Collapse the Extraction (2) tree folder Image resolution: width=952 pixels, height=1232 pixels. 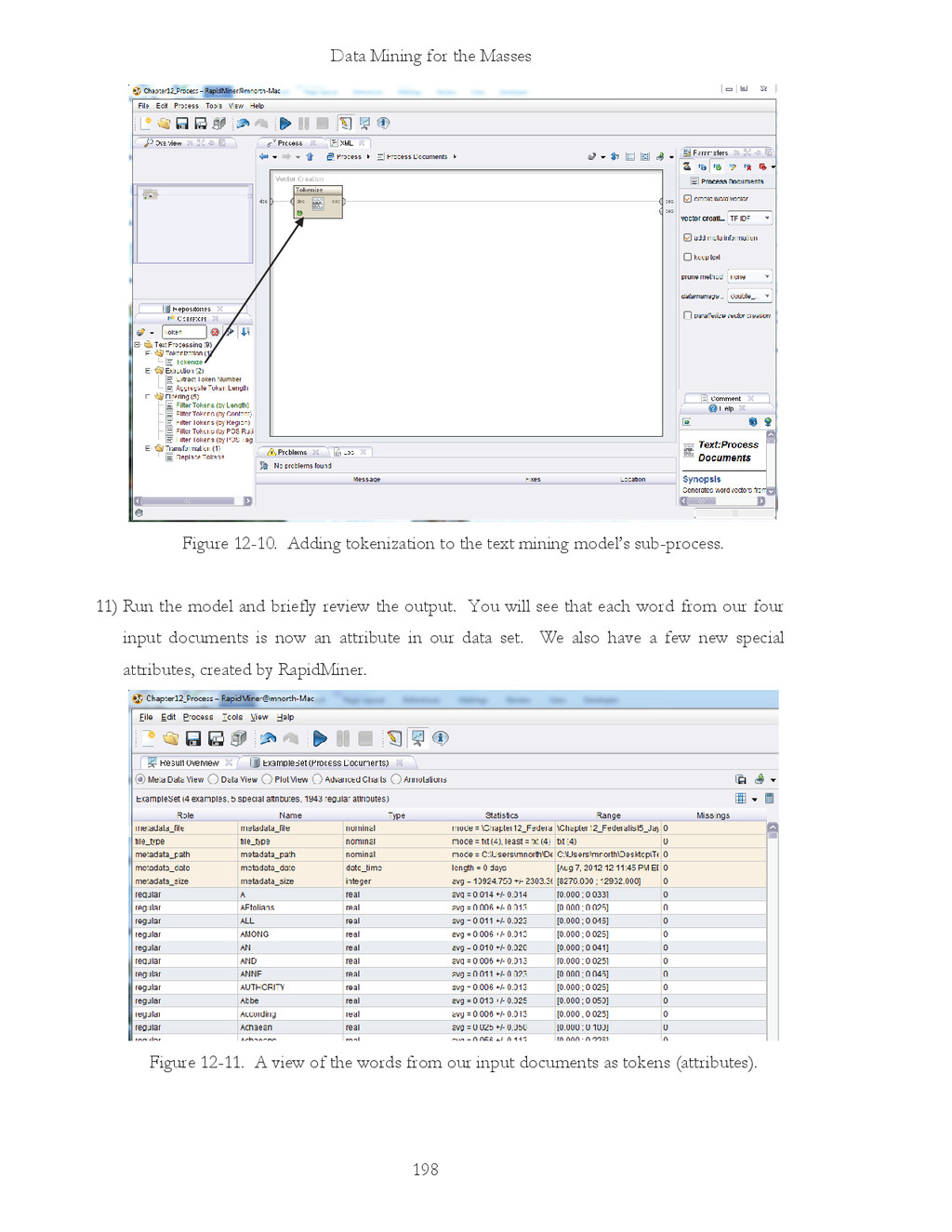[148, 371]
